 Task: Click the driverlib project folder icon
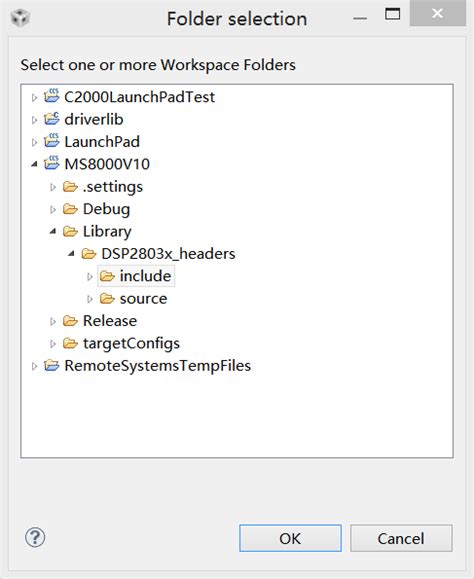pos(51,119)
